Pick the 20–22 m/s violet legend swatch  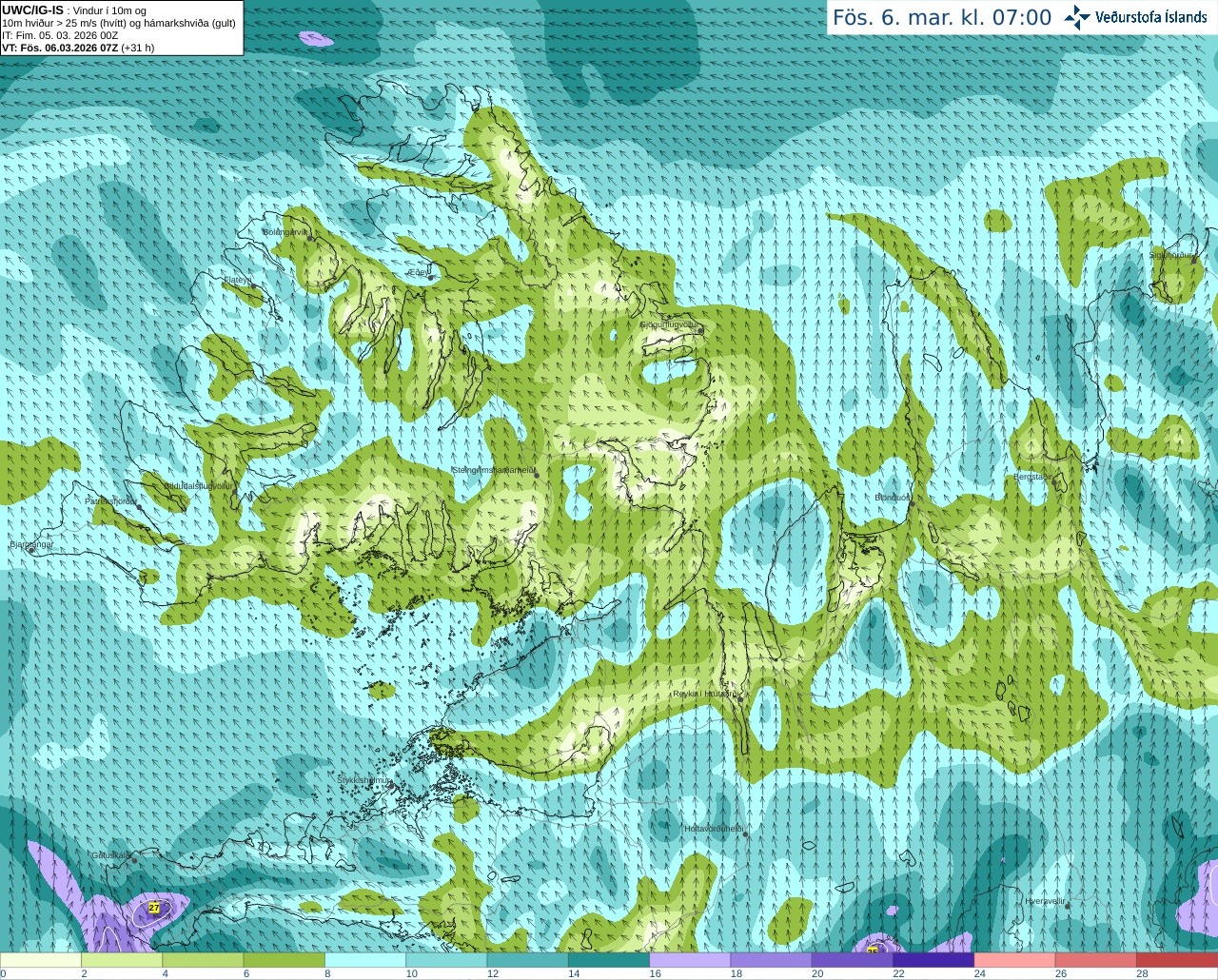pos(853,960)
